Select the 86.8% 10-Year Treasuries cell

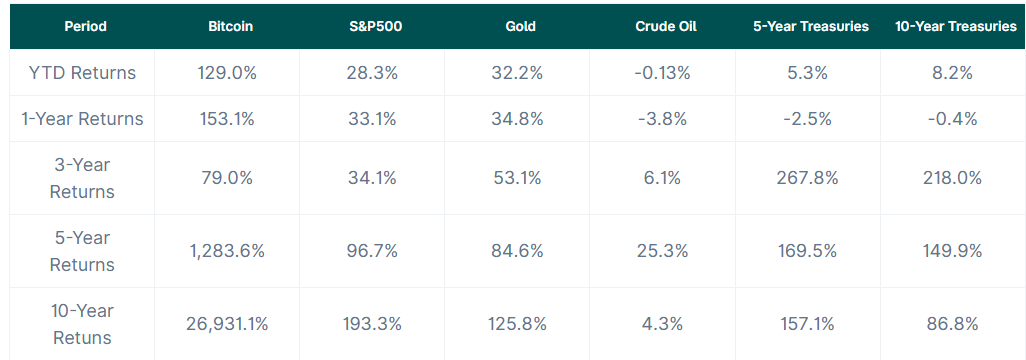(x=953, y=324)
